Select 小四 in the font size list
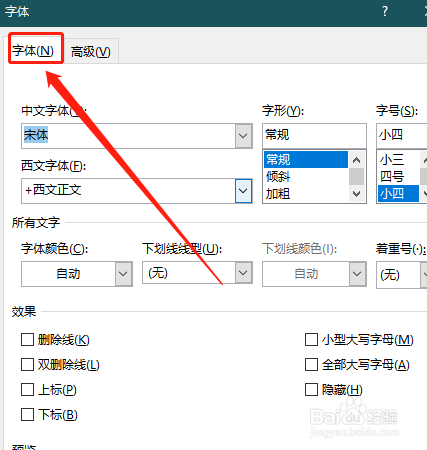 tap(398, 193)
